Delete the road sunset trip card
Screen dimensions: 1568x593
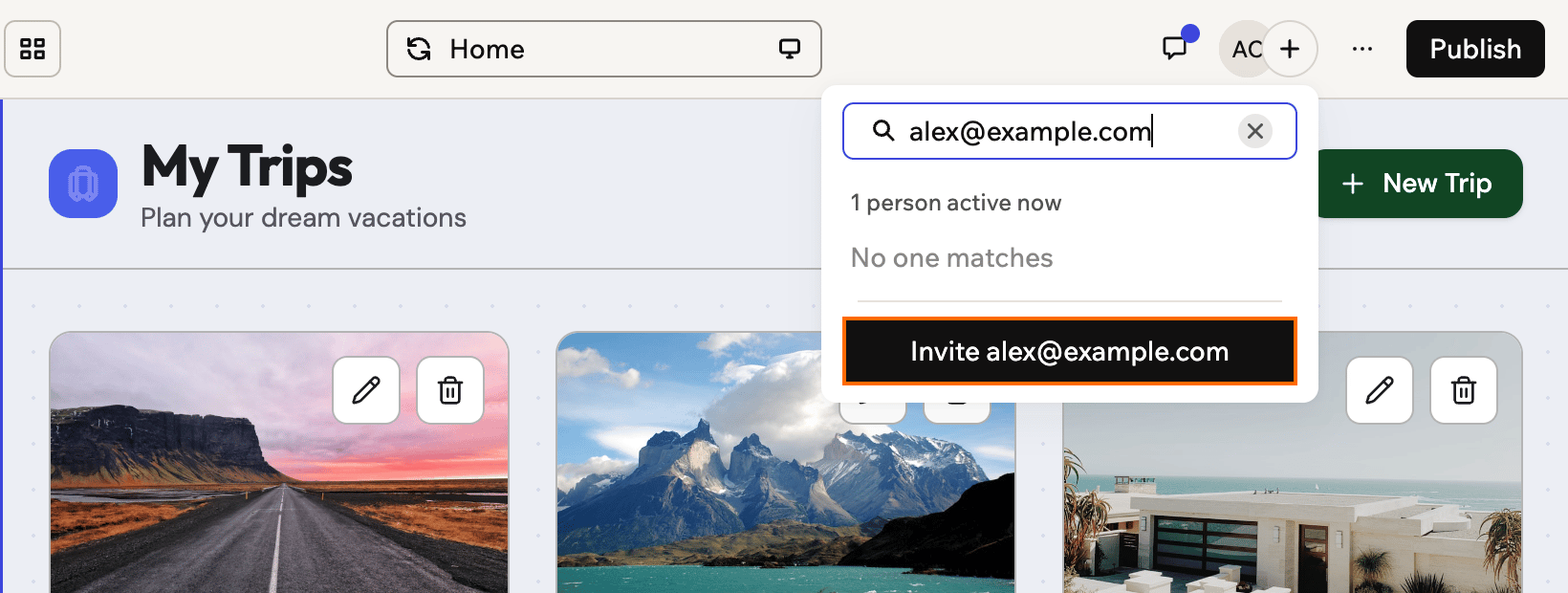450,390
